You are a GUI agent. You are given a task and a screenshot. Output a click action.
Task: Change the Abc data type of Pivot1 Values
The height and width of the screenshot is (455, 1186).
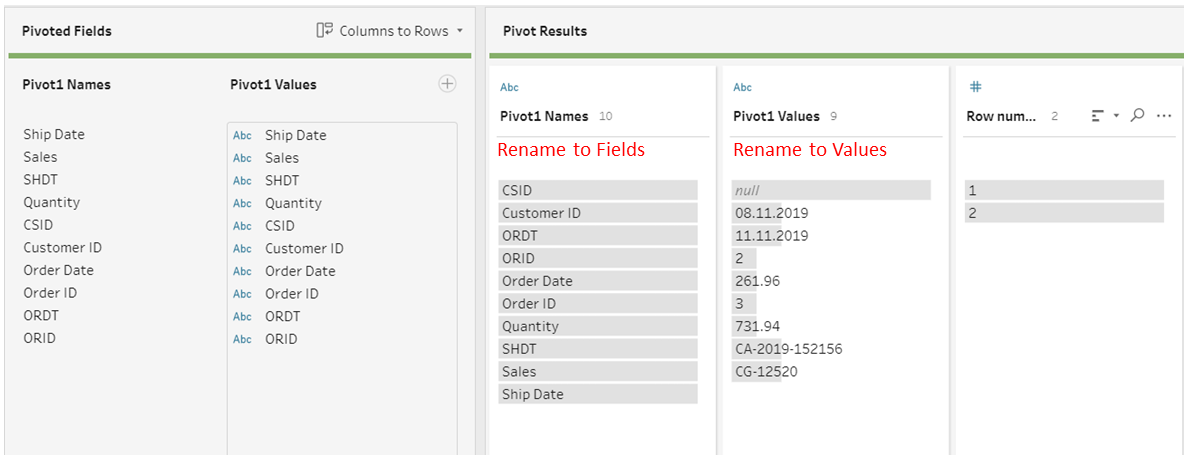click(742, 88)
